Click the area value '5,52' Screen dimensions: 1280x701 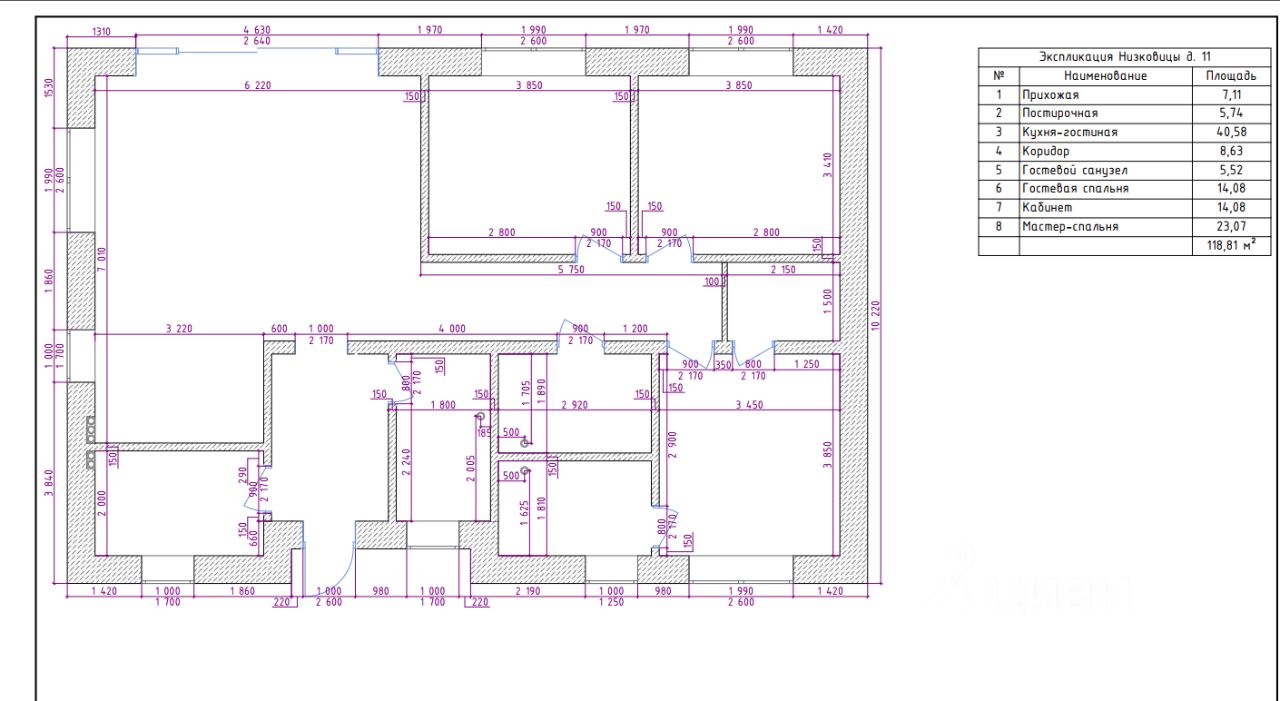pos(1230,170)
